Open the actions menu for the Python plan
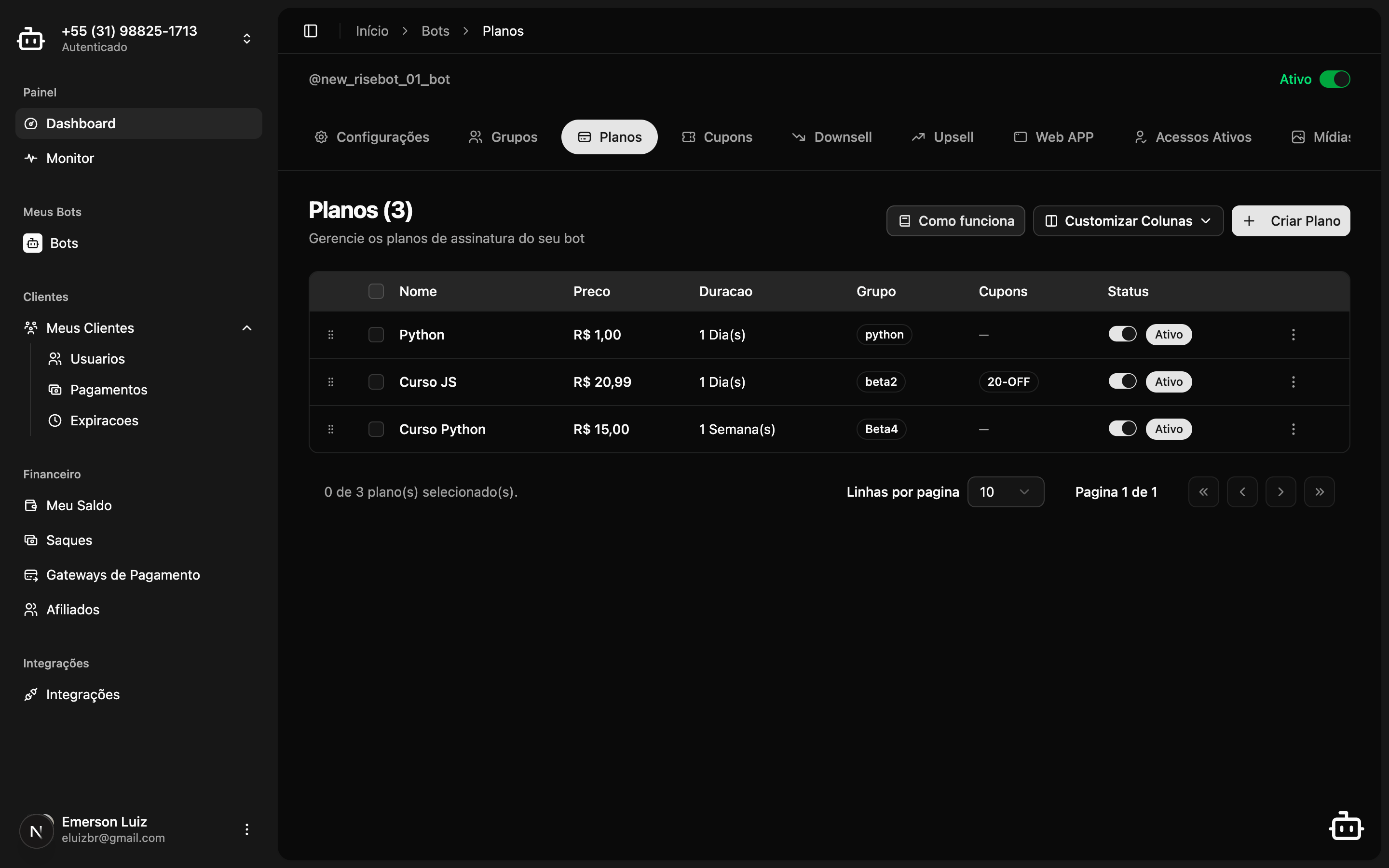 pos(1293,335)
